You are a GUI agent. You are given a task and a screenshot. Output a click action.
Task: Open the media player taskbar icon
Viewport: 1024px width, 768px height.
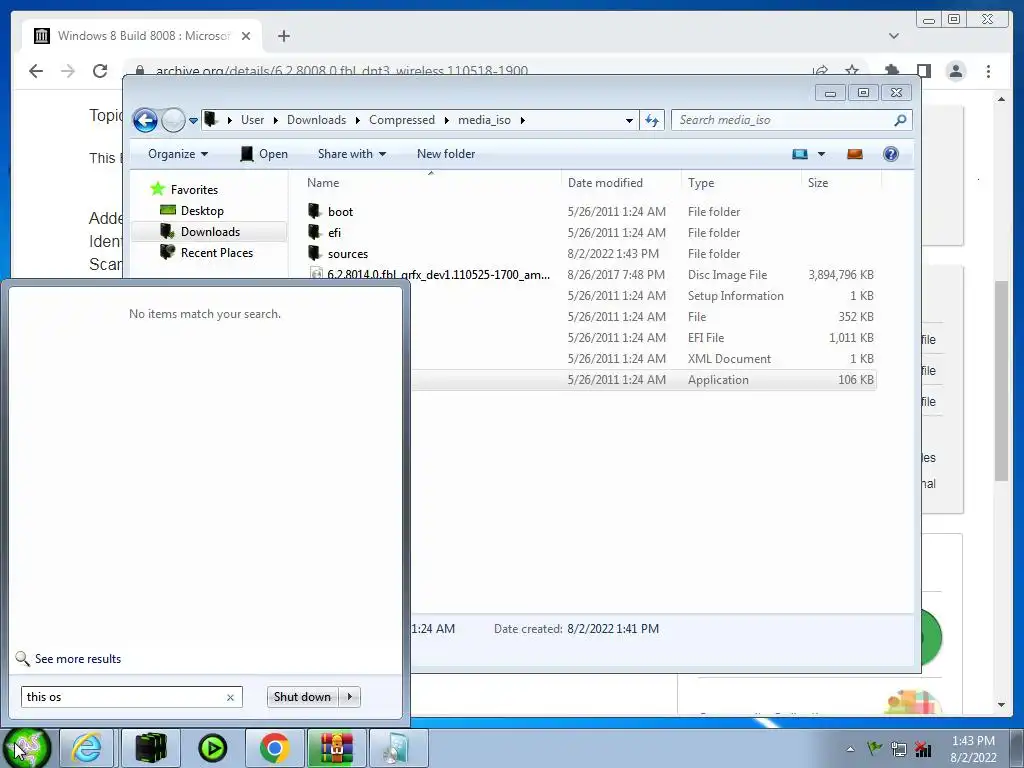coord(212,748)
